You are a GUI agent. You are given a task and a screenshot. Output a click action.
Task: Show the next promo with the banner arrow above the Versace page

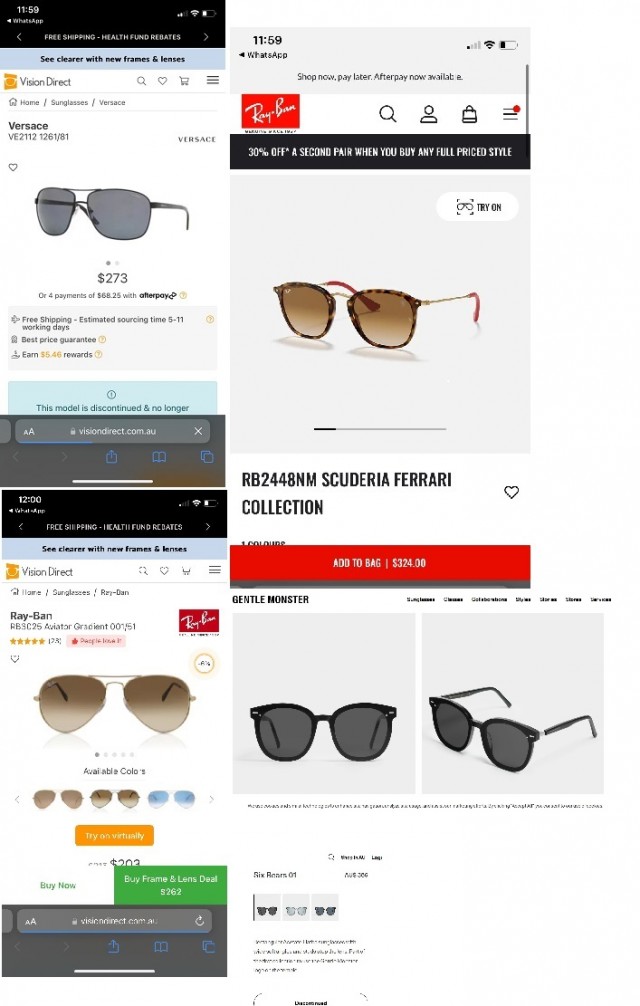(206, 37)
